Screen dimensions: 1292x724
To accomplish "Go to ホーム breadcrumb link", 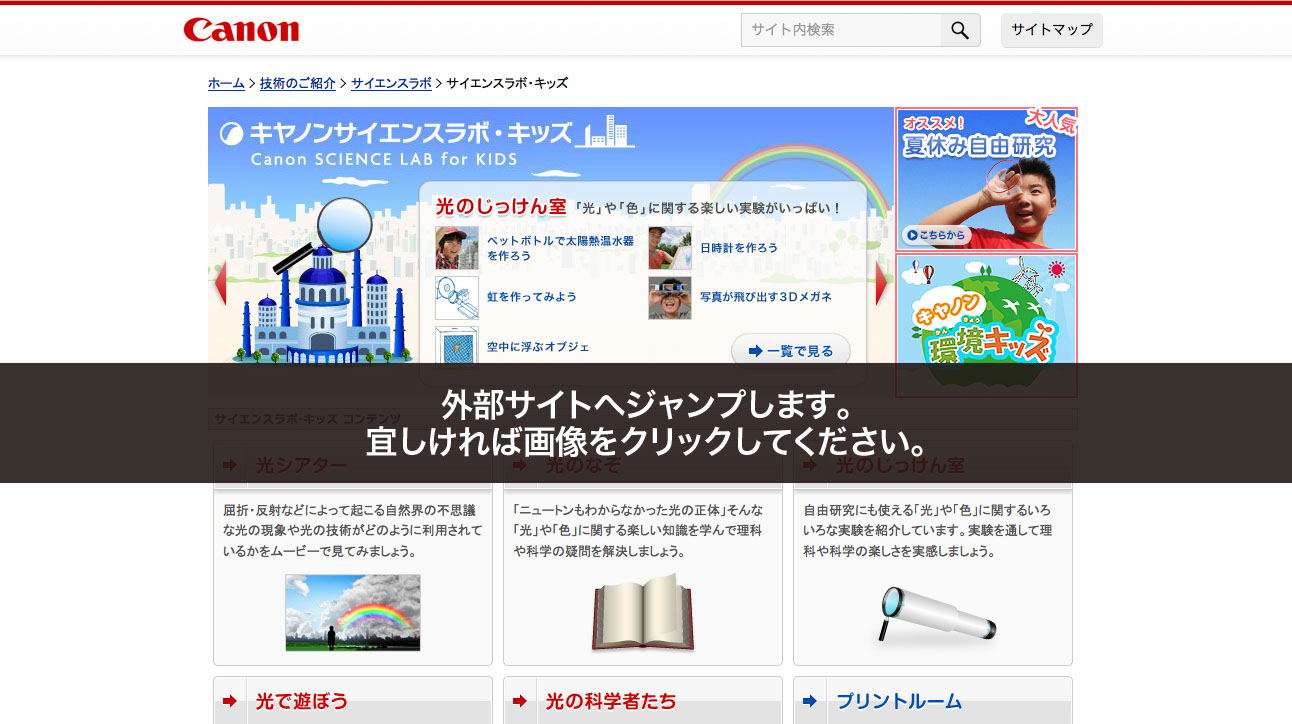I will click(226, 83).
